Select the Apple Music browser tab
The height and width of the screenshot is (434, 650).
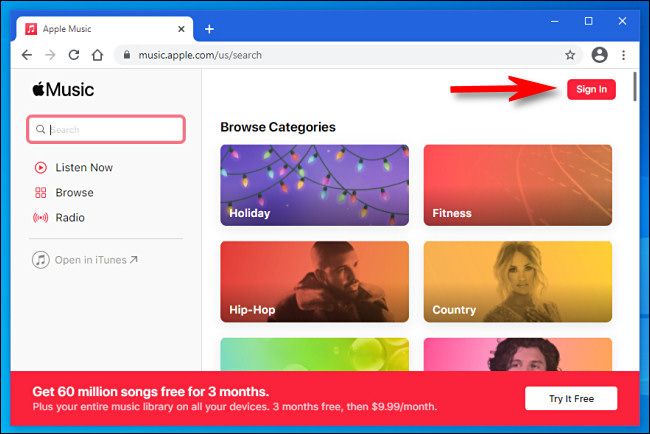(104, 29)
